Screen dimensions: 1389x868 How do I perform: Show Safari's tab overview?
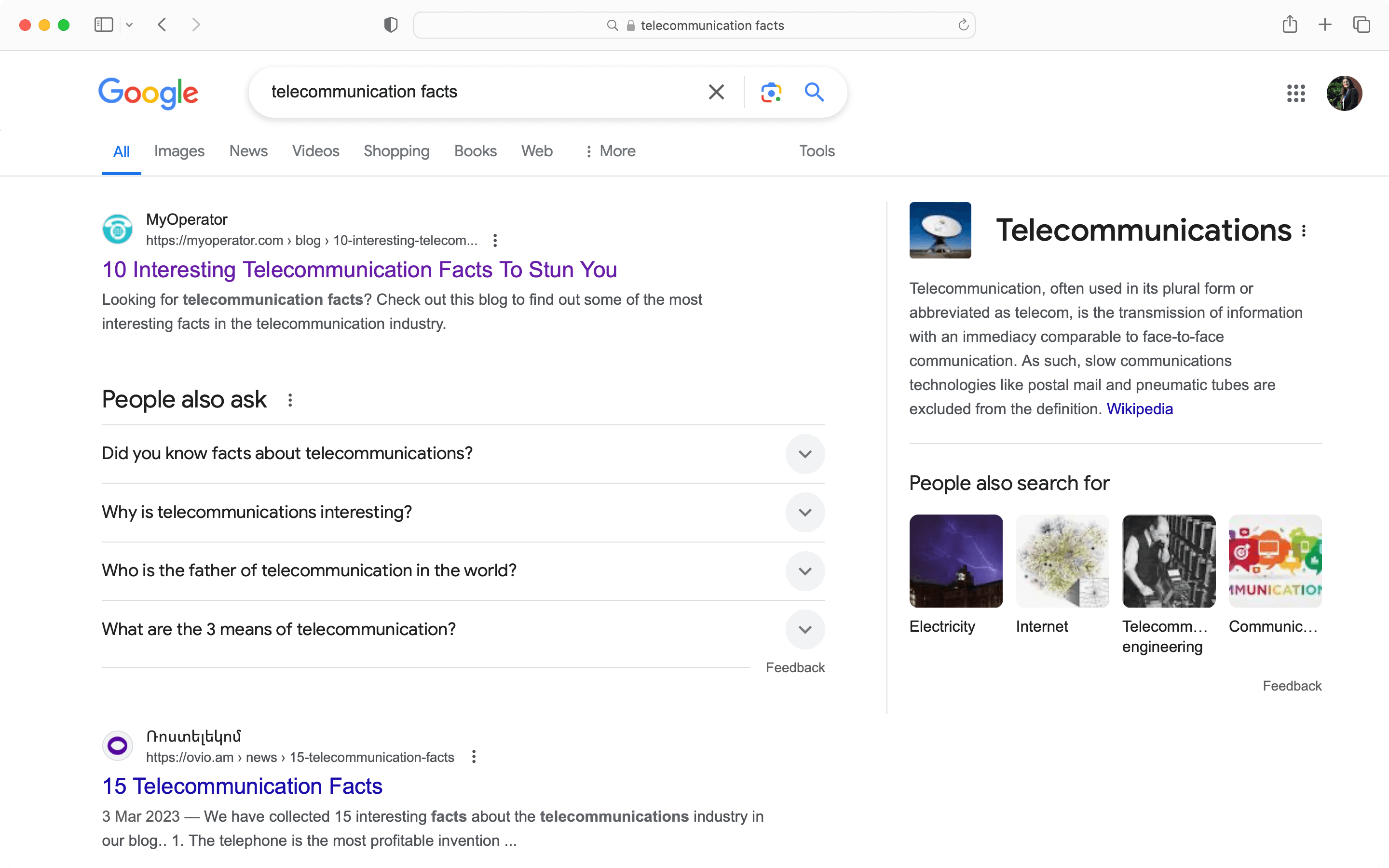1362,25
